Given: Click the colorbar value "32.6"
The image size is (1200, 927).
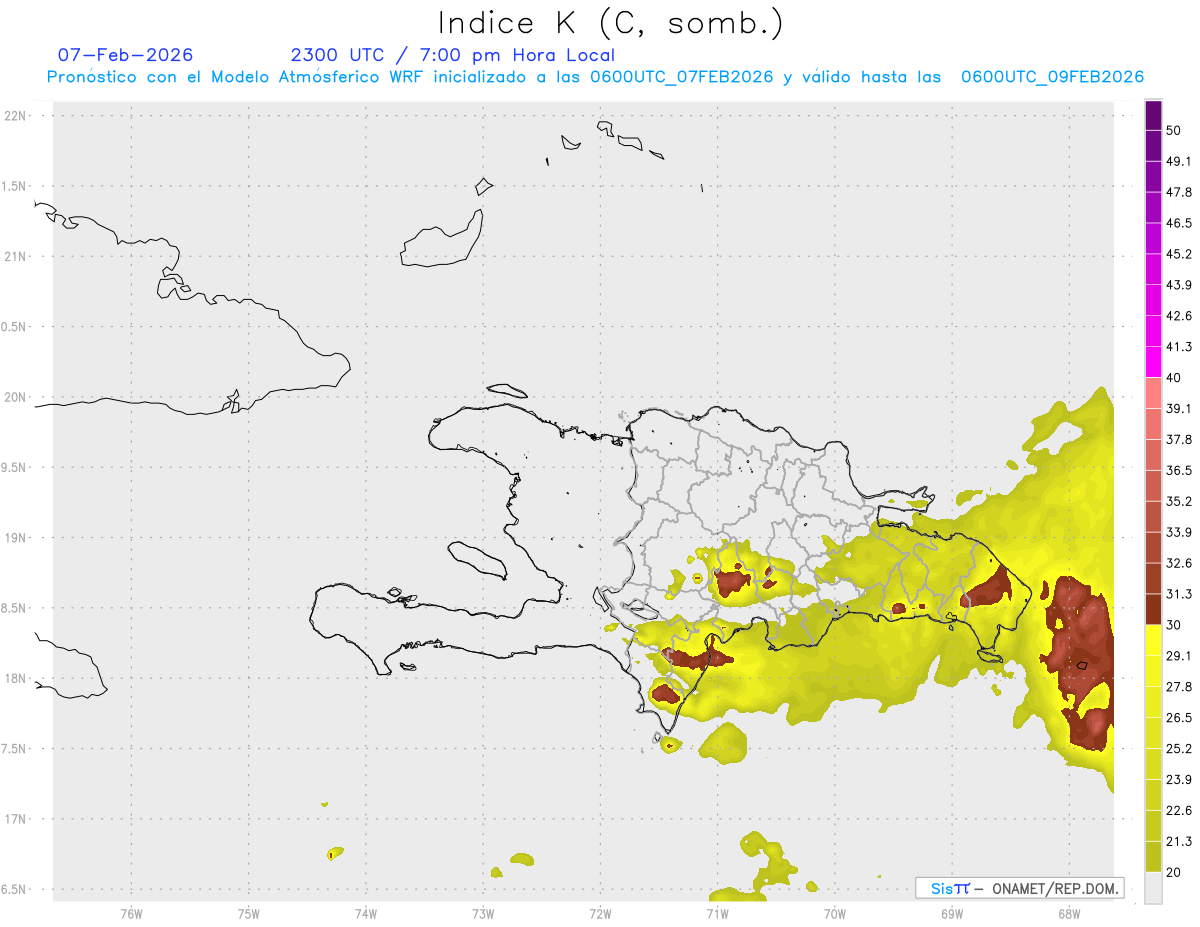Looking at the screenshot, I should coord(1179,564).
